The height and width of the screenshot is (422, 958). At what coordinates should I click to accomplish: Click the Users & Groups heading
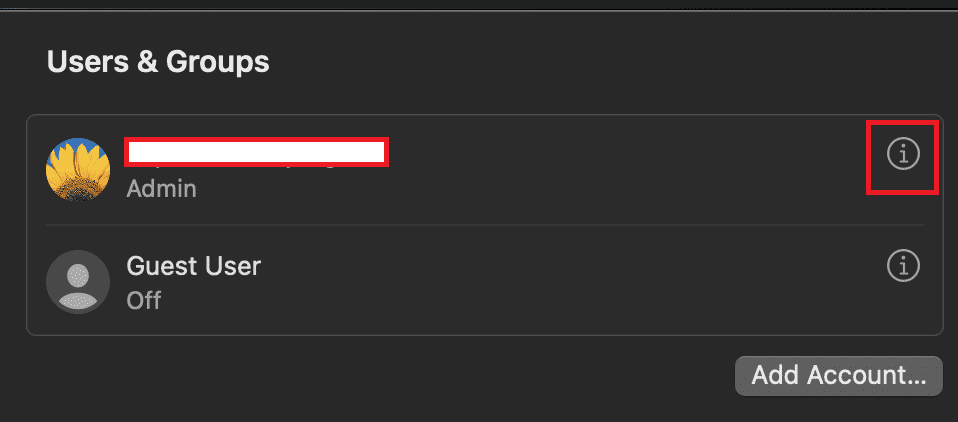(158, 62)
